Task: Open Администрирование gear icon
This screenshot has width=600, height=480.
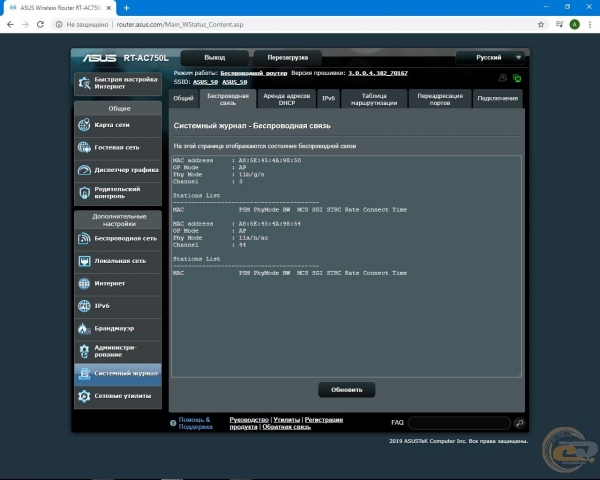Action: click(84, 351)
